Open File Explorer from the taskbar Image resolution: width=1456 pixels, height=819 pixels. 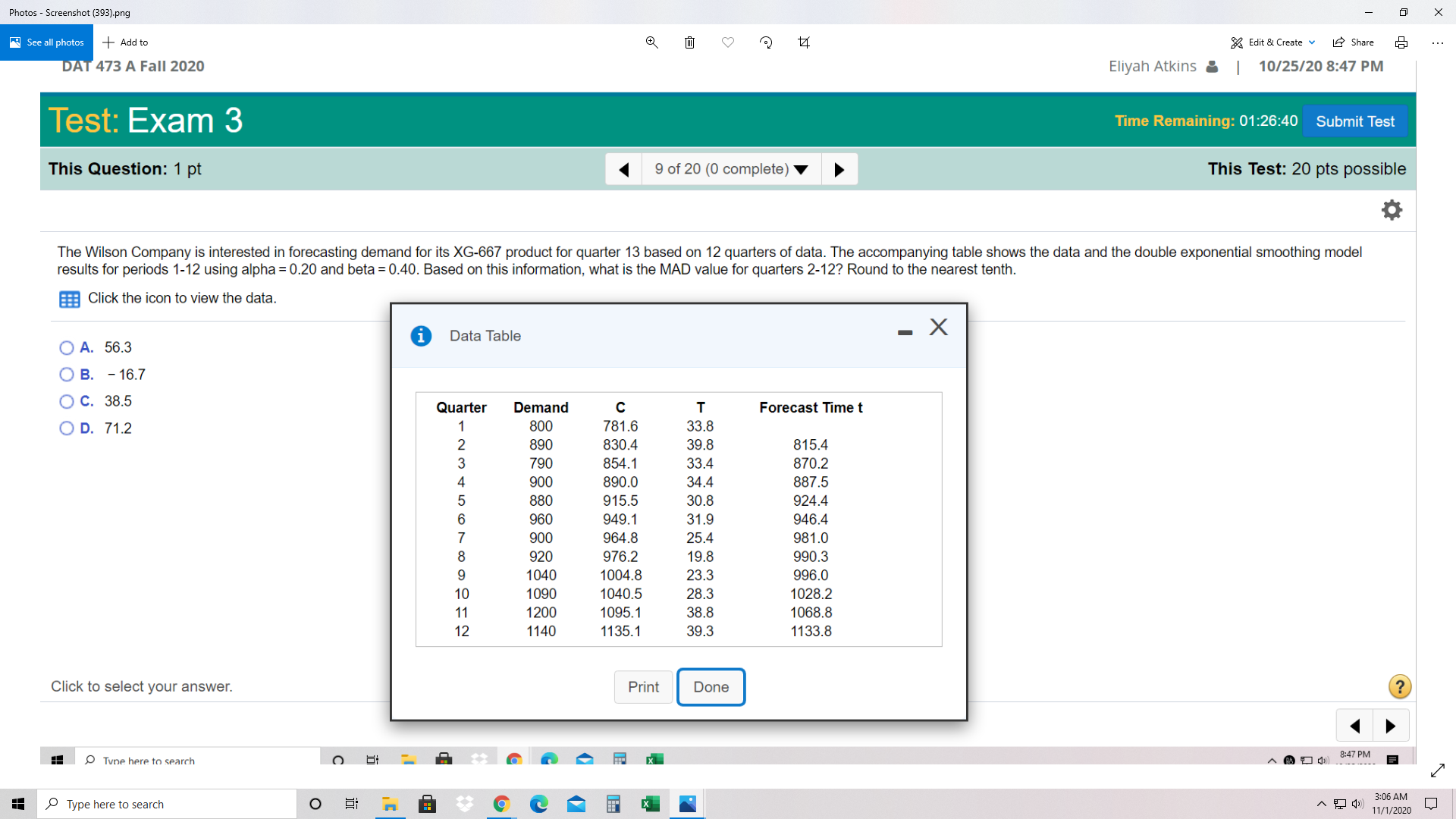390,804
